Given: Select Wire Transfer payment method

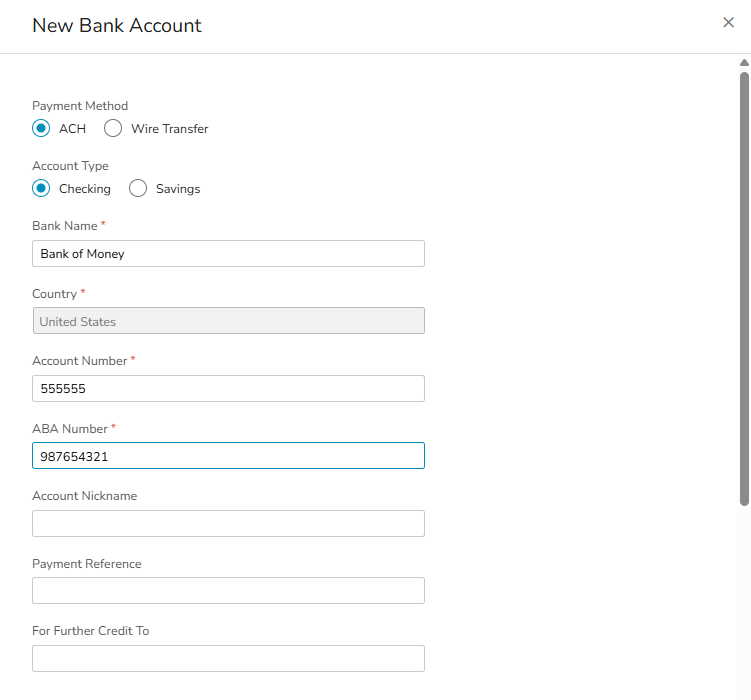Looking at the screenshot, I should click(113, 128).
